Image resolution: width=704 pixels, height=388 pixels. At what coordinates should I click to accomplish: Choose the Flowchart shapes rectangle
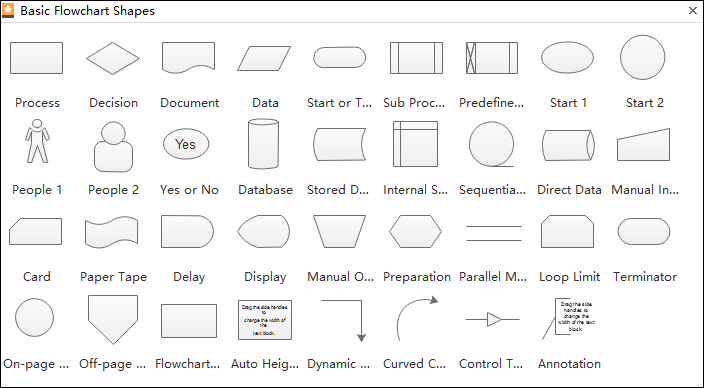(189, 321)
